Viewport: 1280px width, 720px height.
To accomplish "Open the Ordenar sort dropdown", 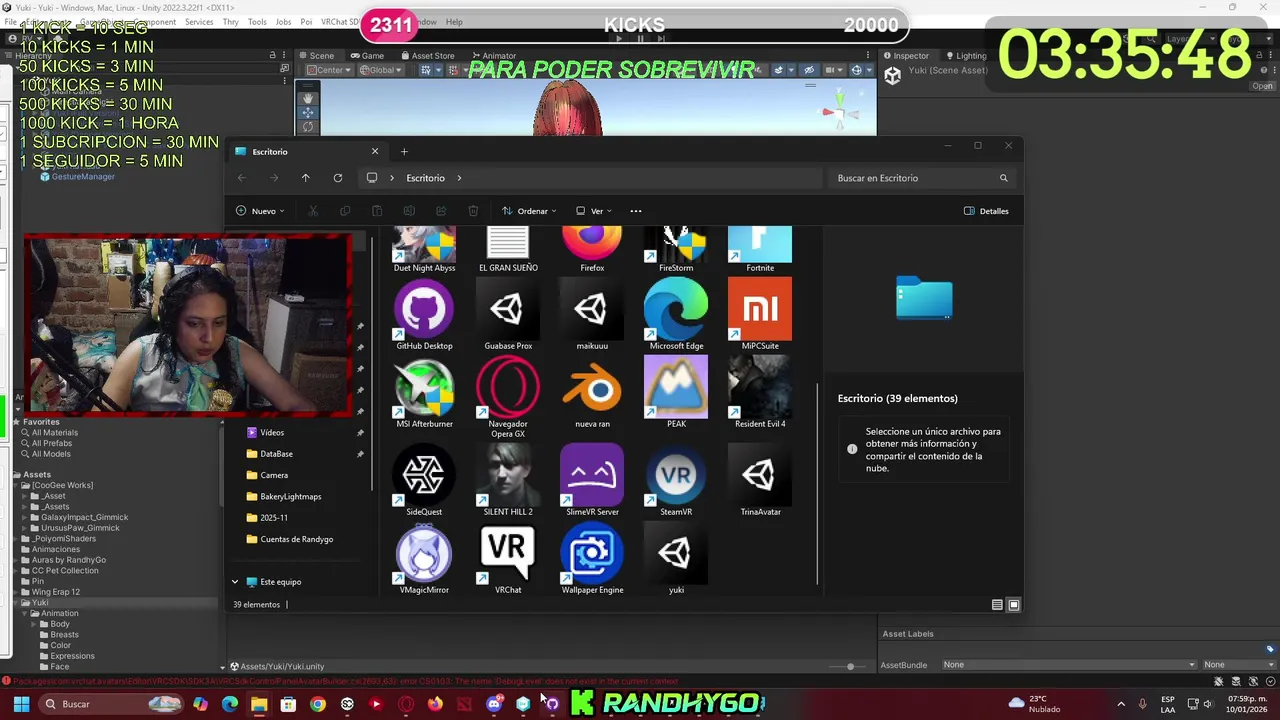I will (528, 211).
